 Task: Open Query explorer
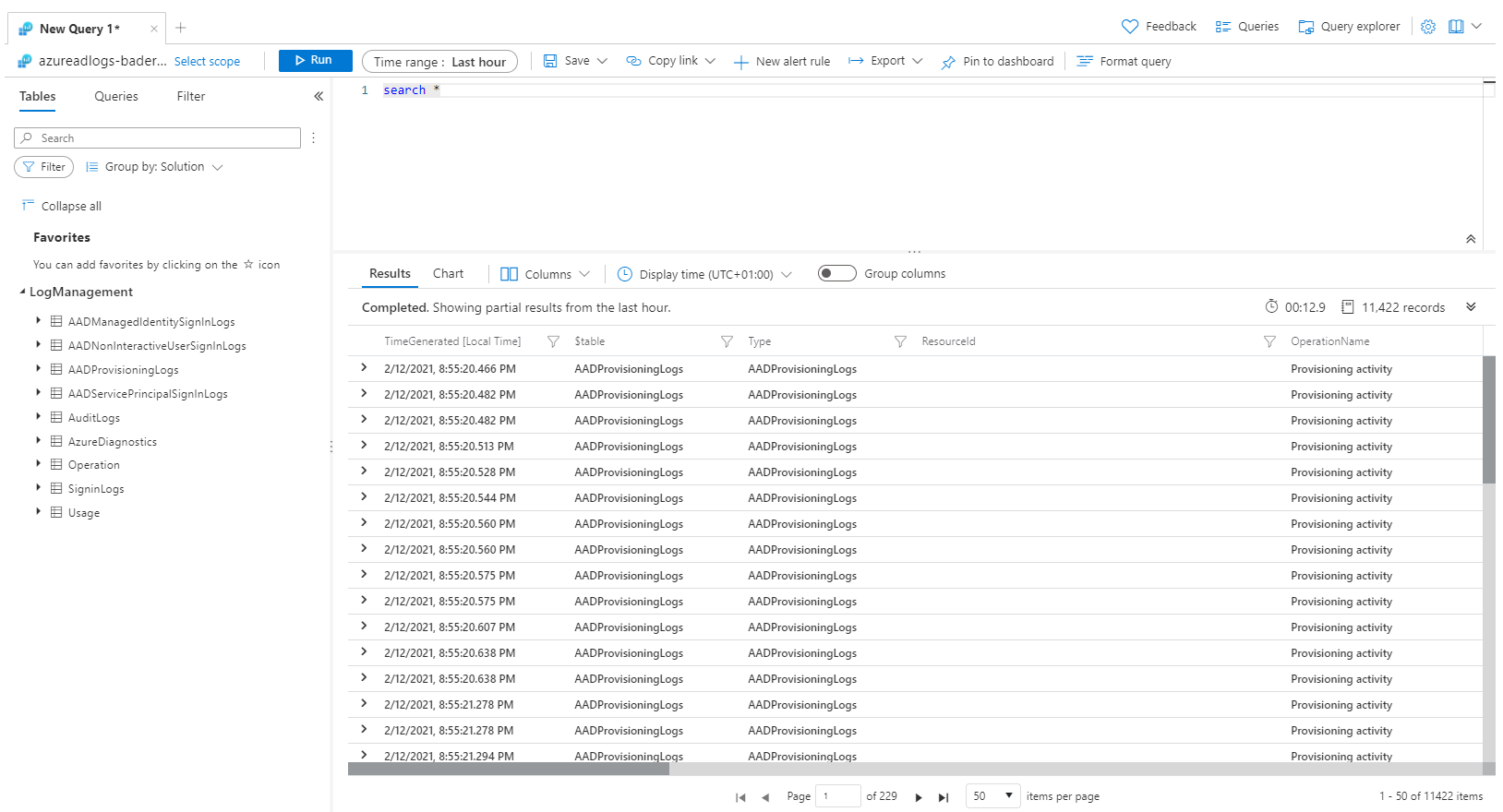point(1349,27)
